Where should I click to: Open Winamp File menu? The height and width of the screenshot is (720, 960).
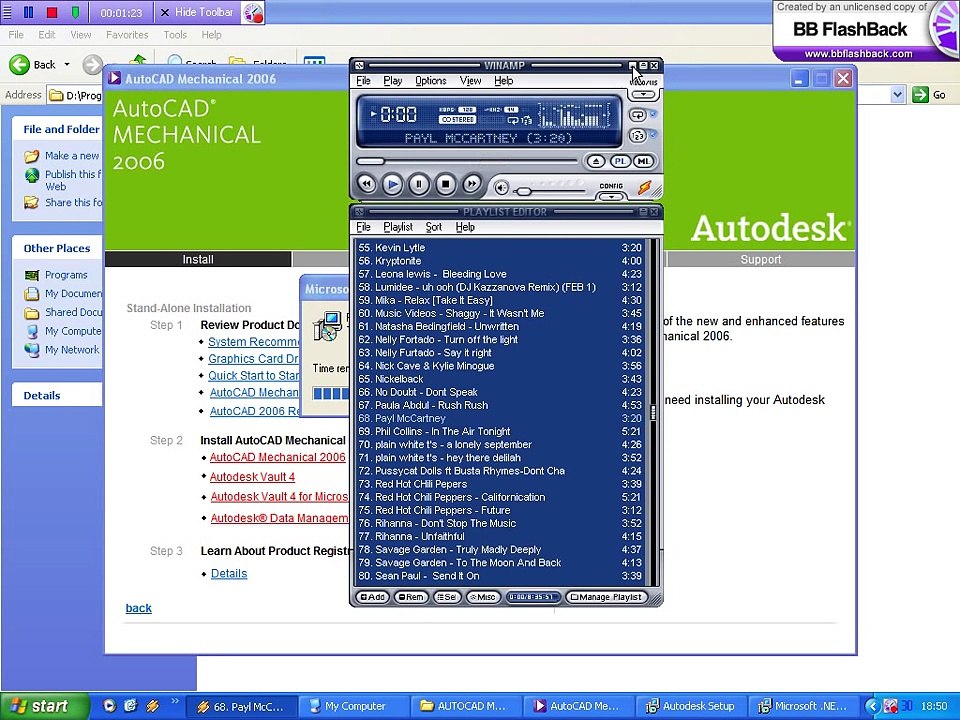363,81
